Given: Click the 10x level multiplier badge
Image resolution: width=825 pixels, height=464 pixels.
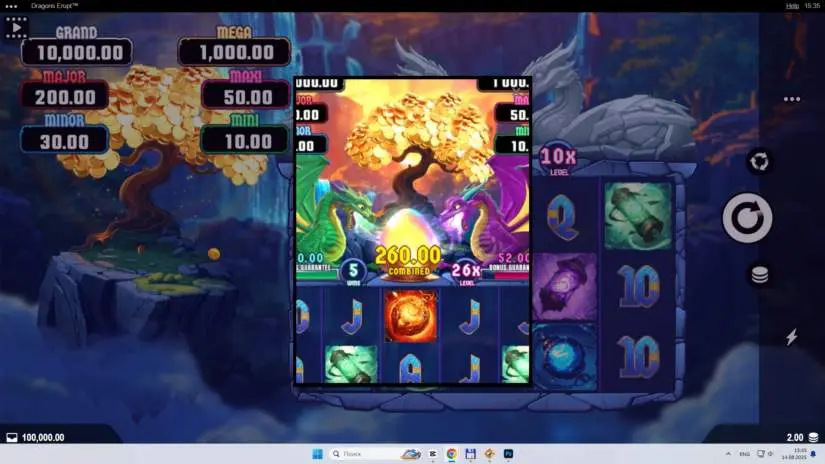Looking at the screenshot, I should (557, 159).
